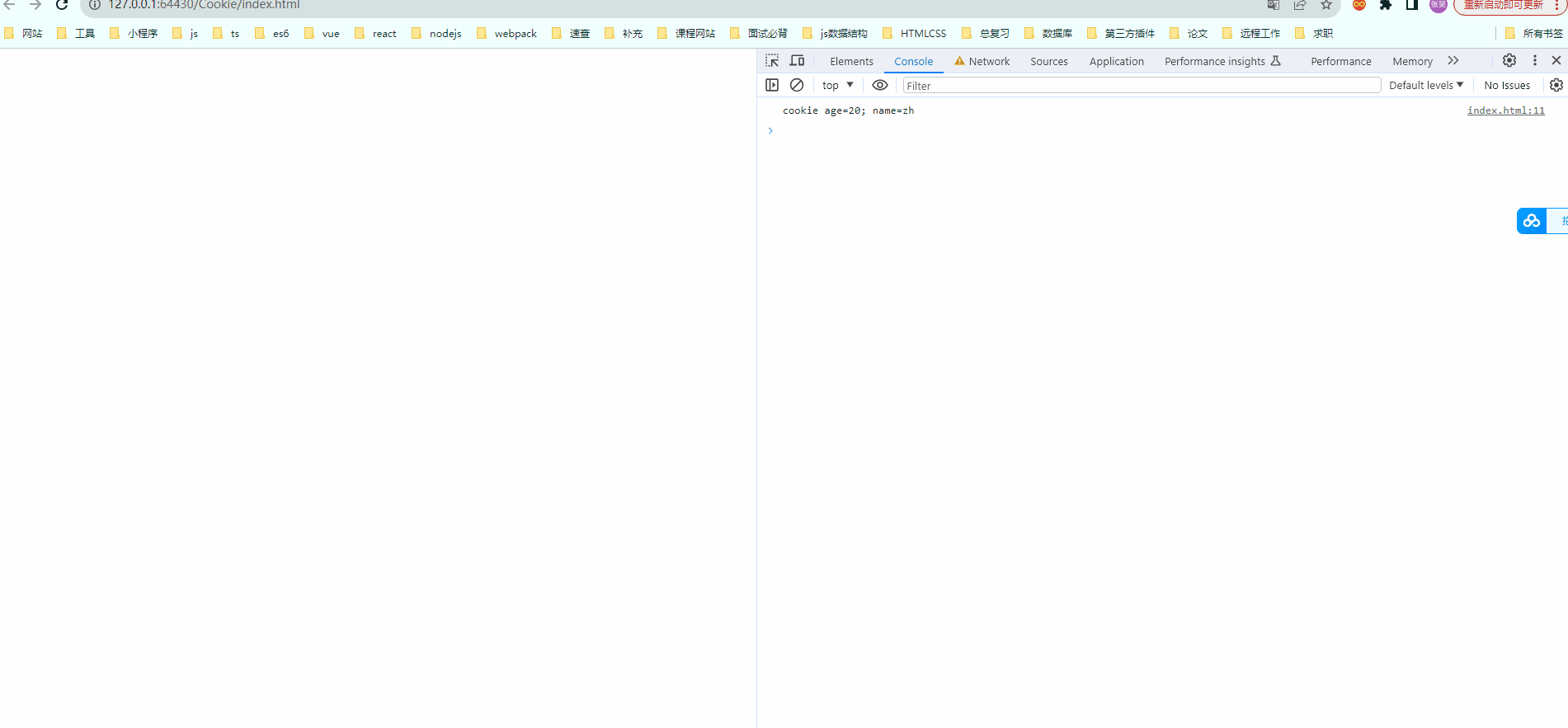Open the Application tab
The height and width of the screenshot is (728, 1568).
coord(1117,61)
